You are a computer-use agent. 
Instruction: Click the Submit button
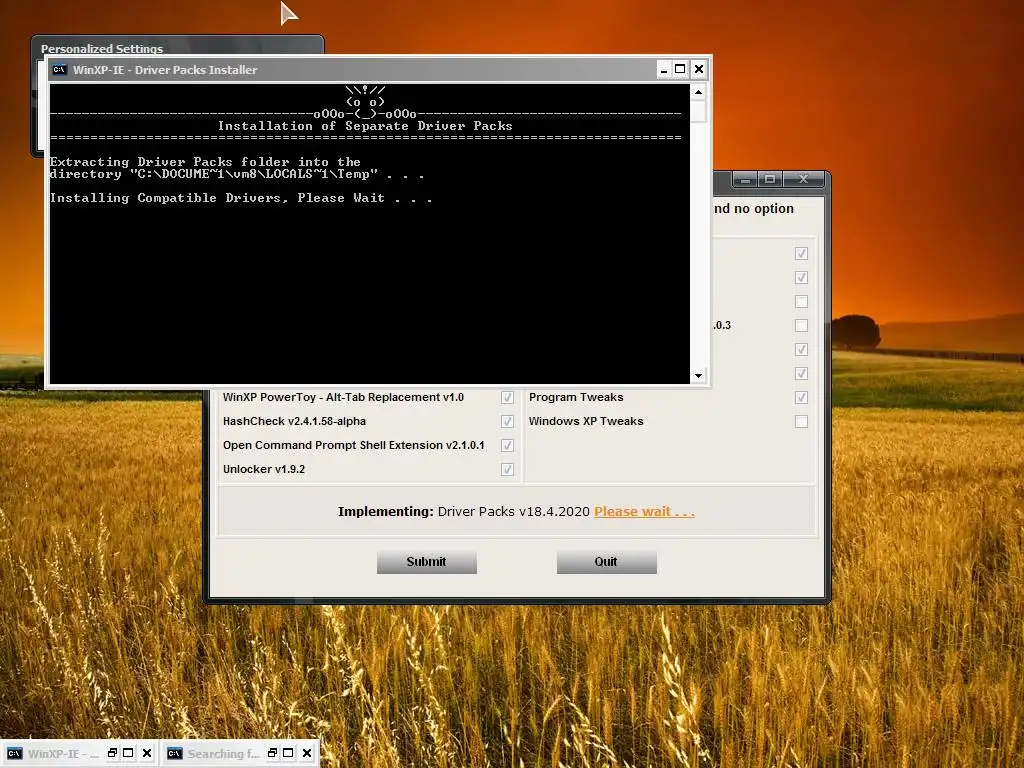[426, 562]
